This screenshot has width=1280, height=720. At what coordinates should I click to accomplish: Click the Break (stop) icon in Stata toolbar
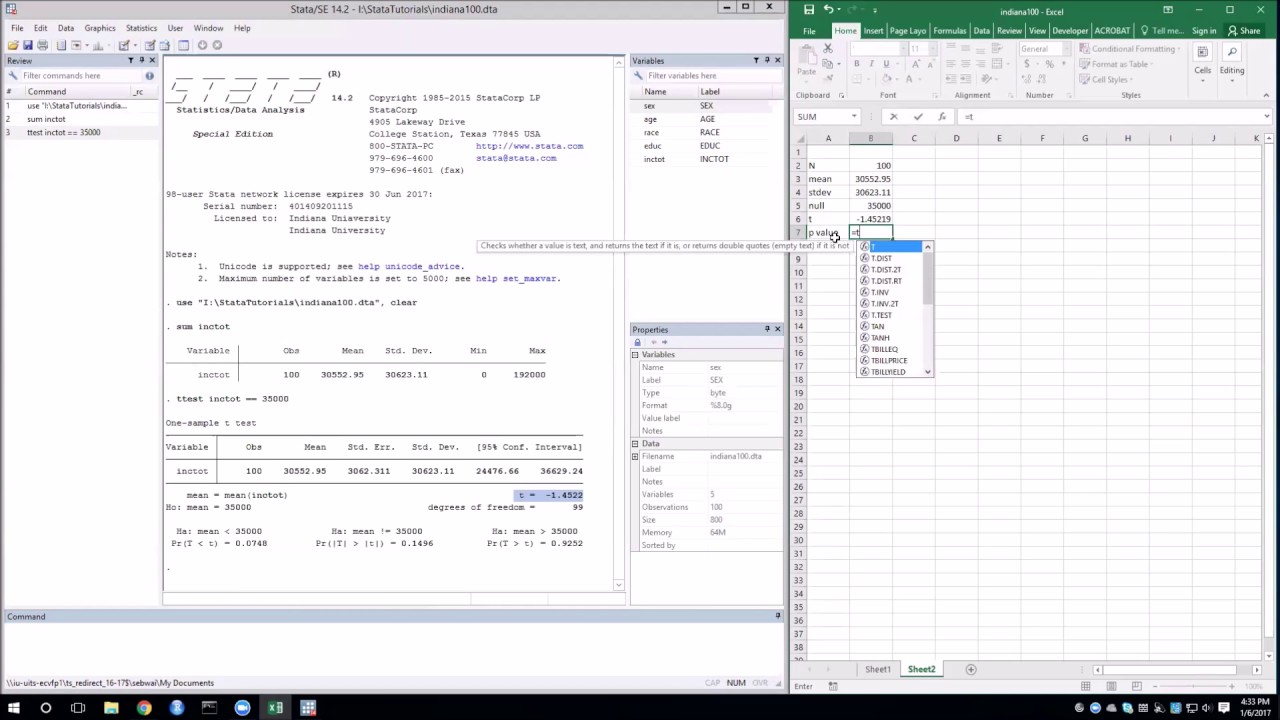tap(217, 45)
